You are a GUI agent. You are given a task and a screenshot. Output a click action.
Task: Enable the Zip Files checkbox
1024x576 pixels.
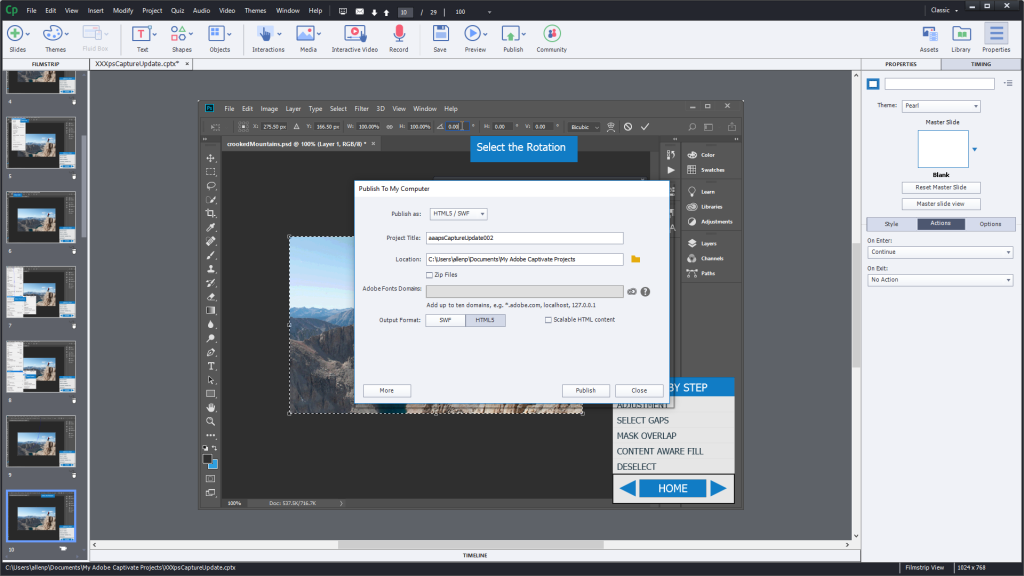429,274
